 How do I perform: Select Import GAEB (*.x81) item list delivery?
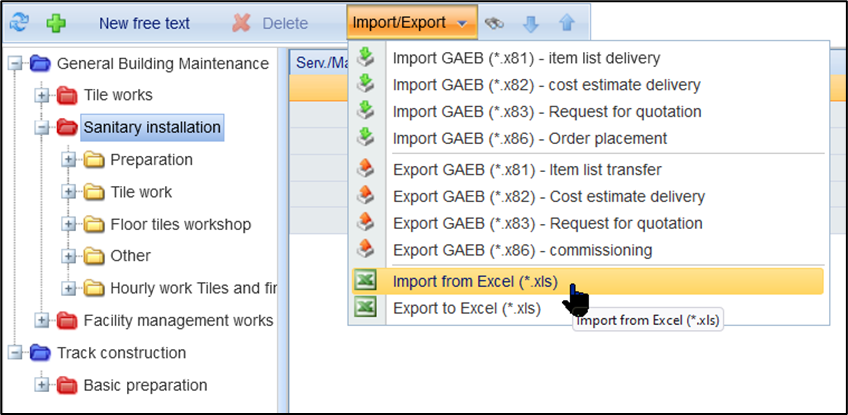point(526,59)
